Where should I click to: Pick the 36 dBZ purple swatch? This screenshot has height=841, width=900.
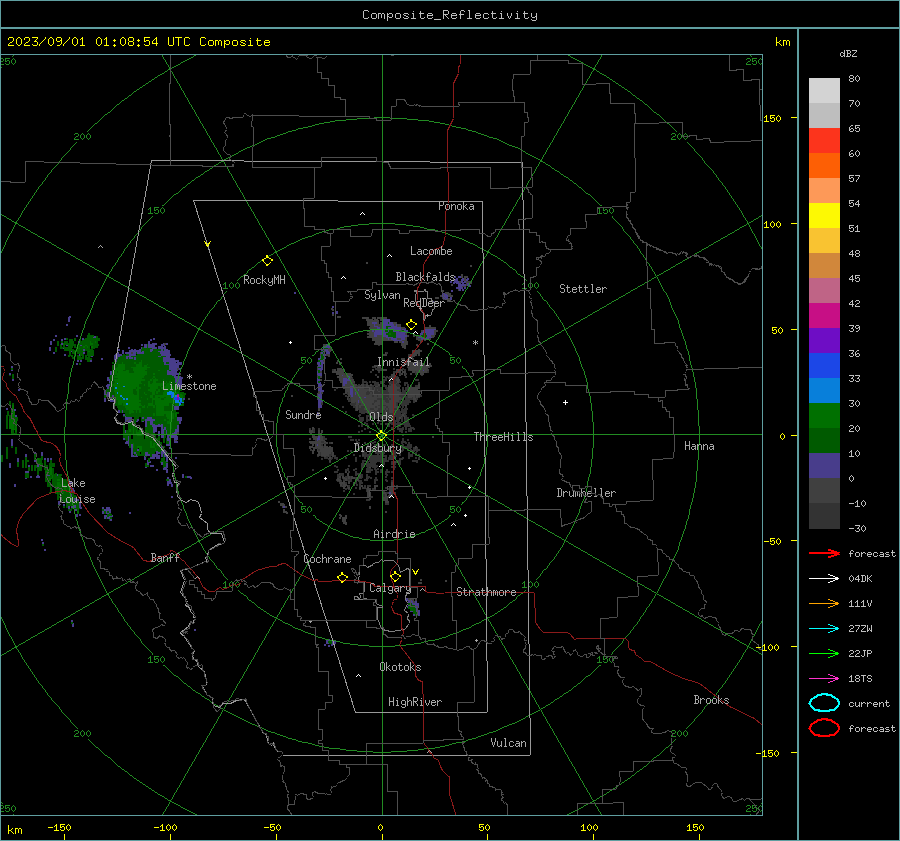[824, 340]
